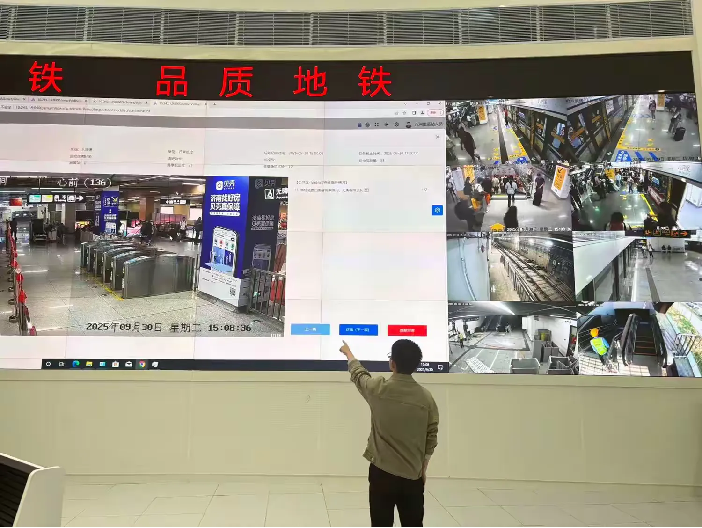
Task: Select the fourth browser tab
Action: click(x=180, y=103)
